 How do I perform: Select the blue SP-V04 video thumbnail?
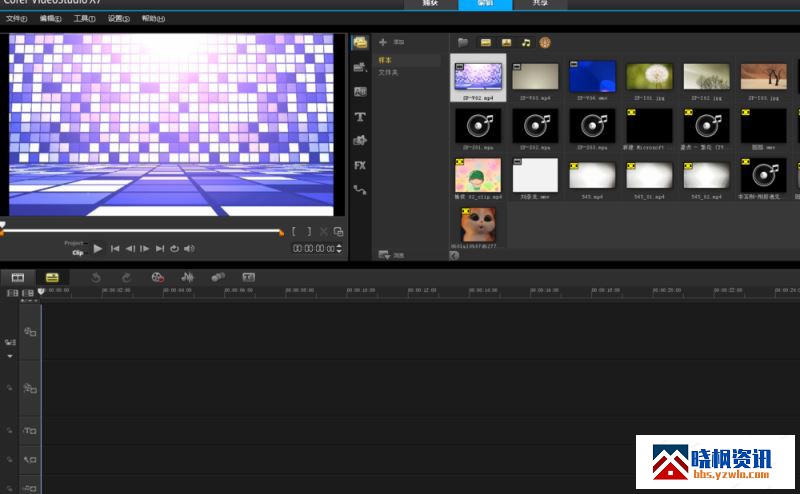click(592, 77)
